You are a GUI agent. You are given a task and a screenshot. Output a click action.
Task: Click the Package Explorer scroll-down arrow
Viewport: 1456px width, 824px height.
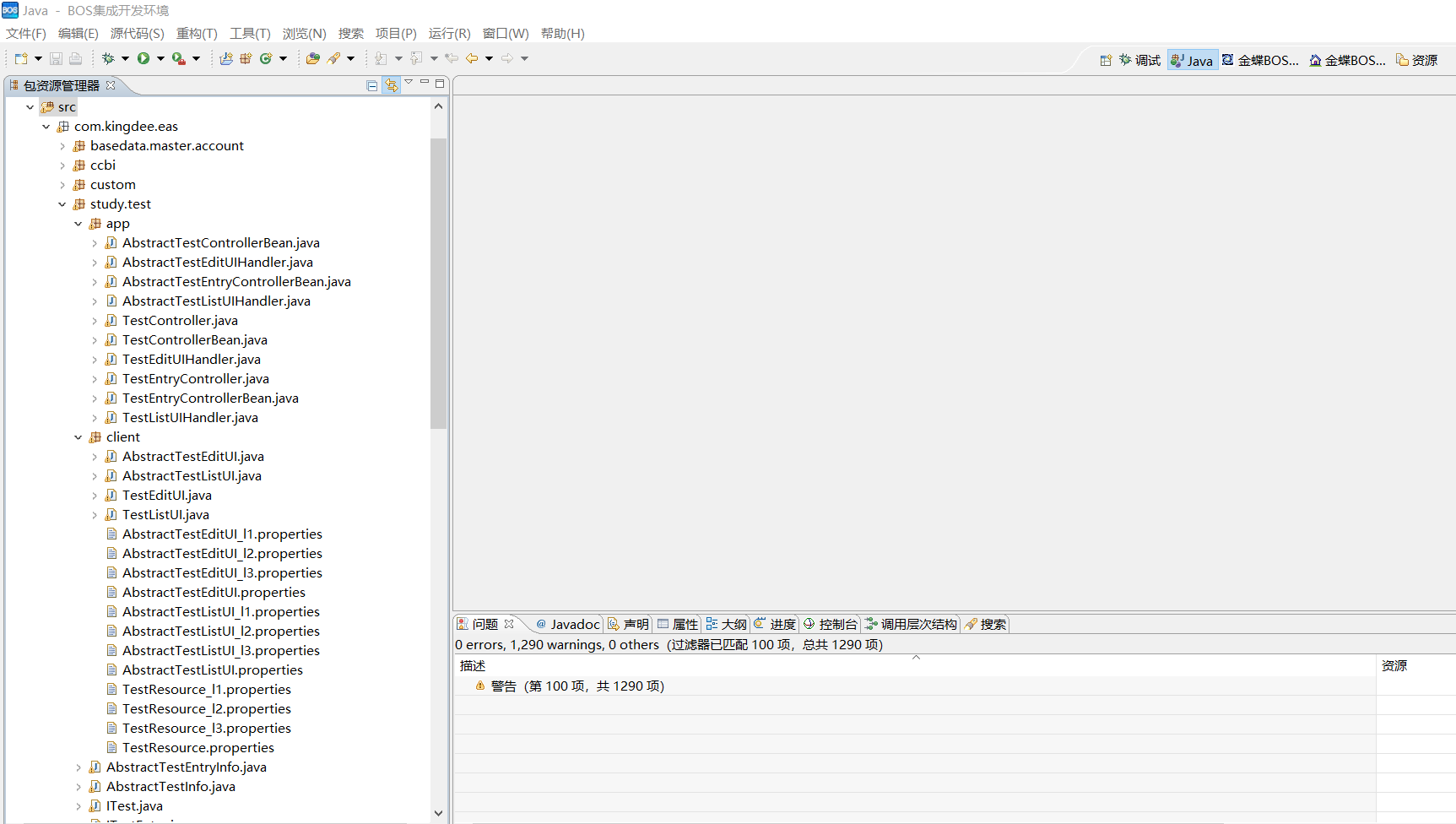(438, 814)
